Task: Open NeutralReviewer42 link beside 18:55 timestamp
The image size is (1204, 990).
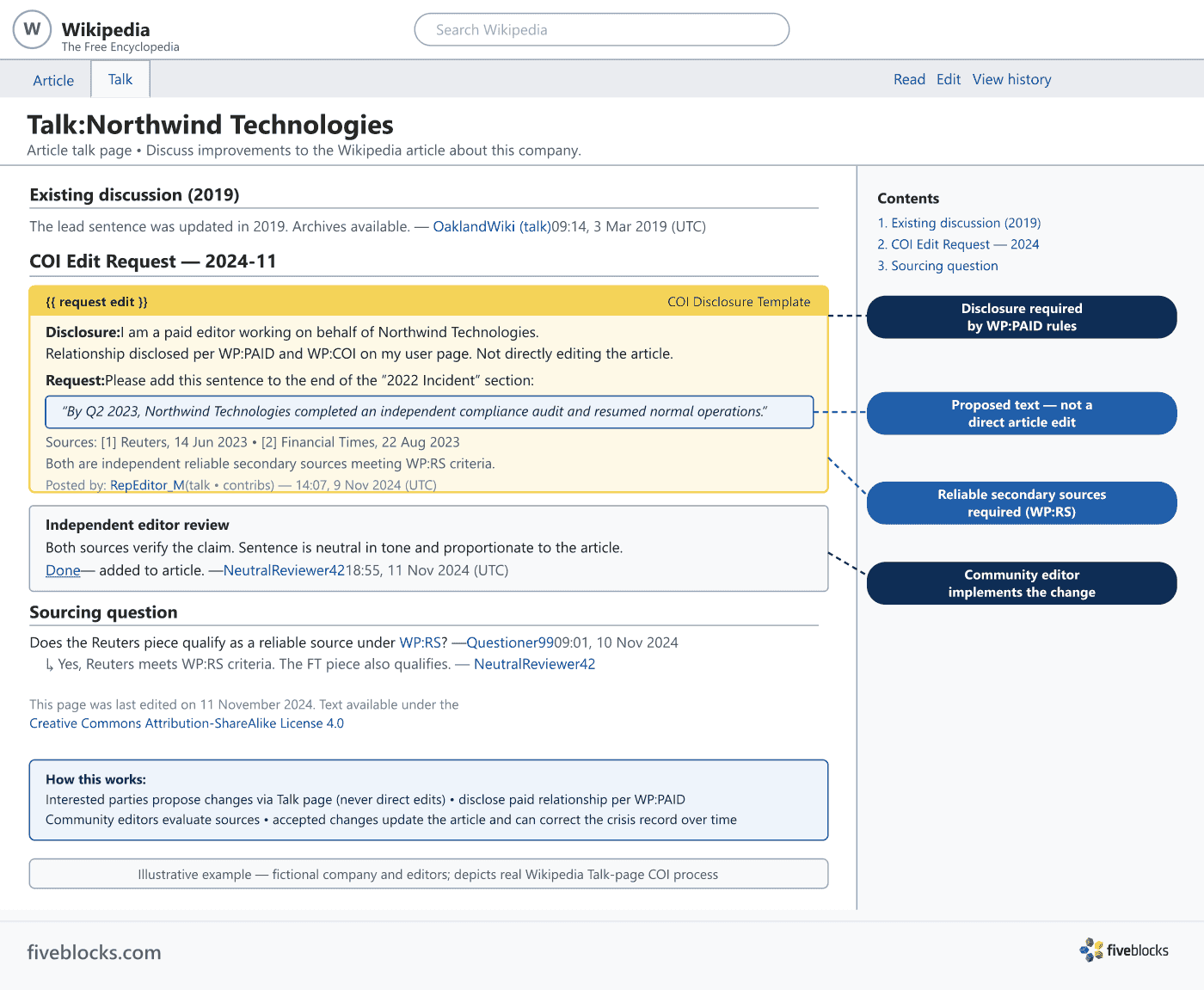Action: 284,570
